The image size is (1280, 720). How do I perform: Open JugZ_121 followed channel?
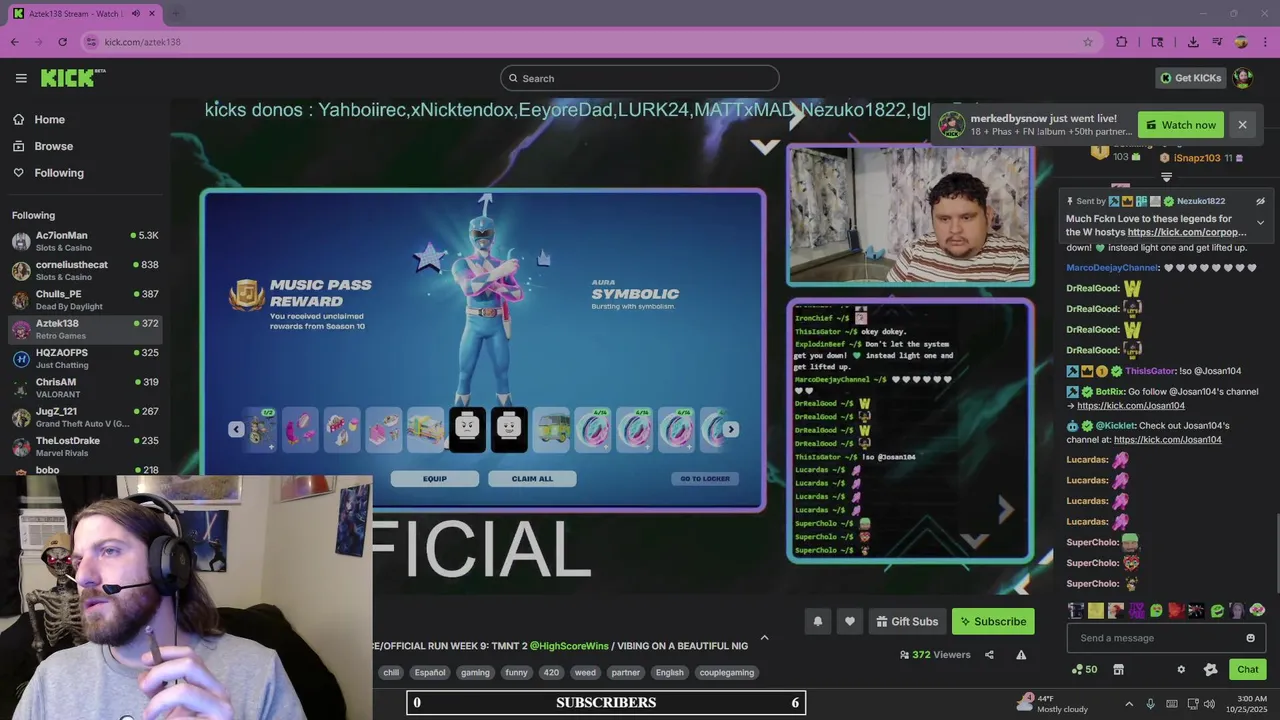pos(85,417)
